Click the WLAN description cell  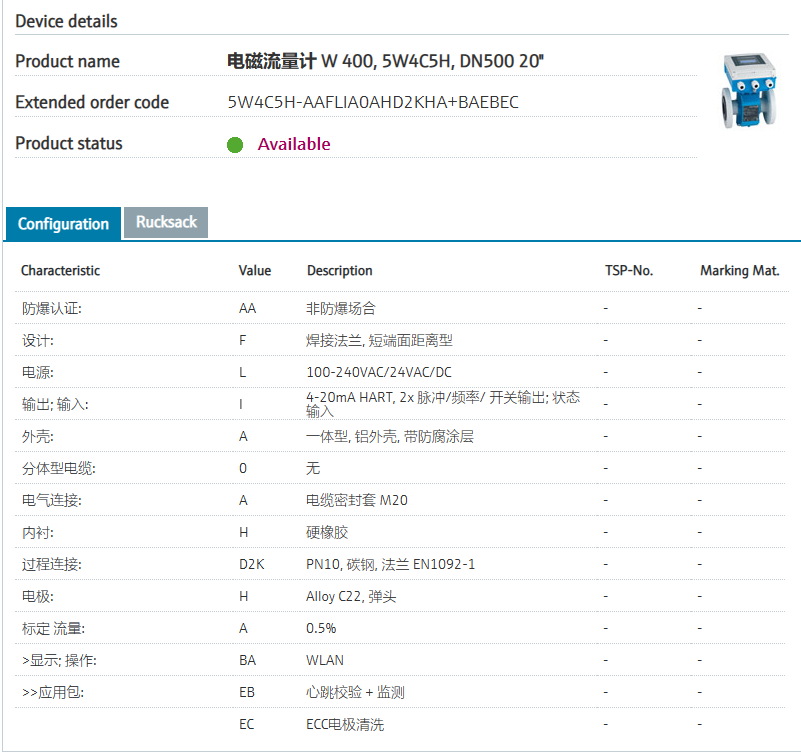(325, 661)
